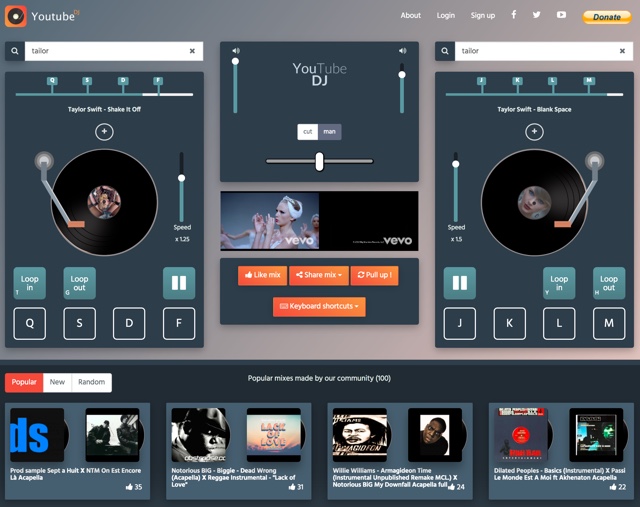640x507 pixels.
Task: Trigger the J cue pad
Action: (460, 323)
